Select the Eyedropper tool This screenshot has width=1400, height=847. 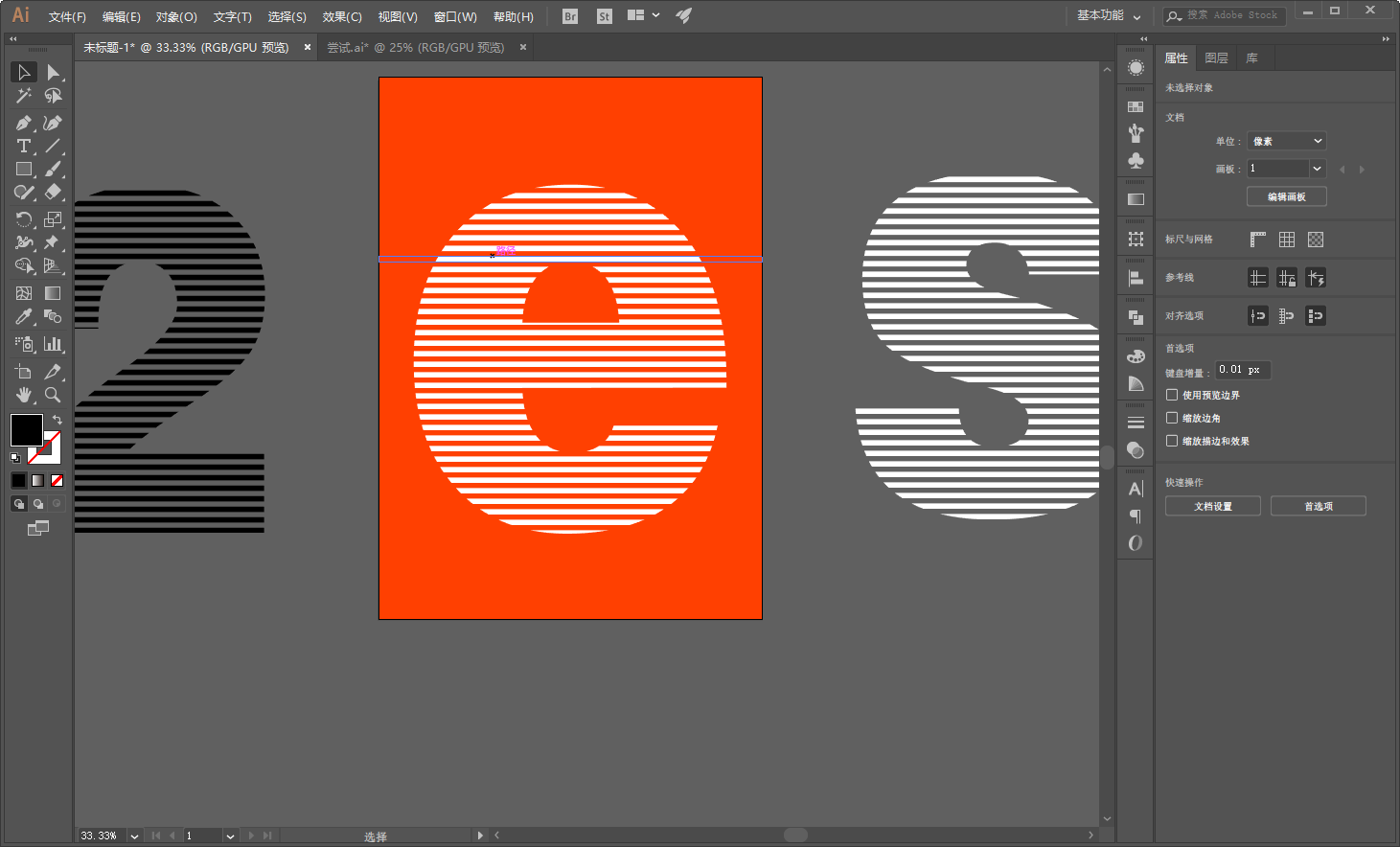coord(24,316)
